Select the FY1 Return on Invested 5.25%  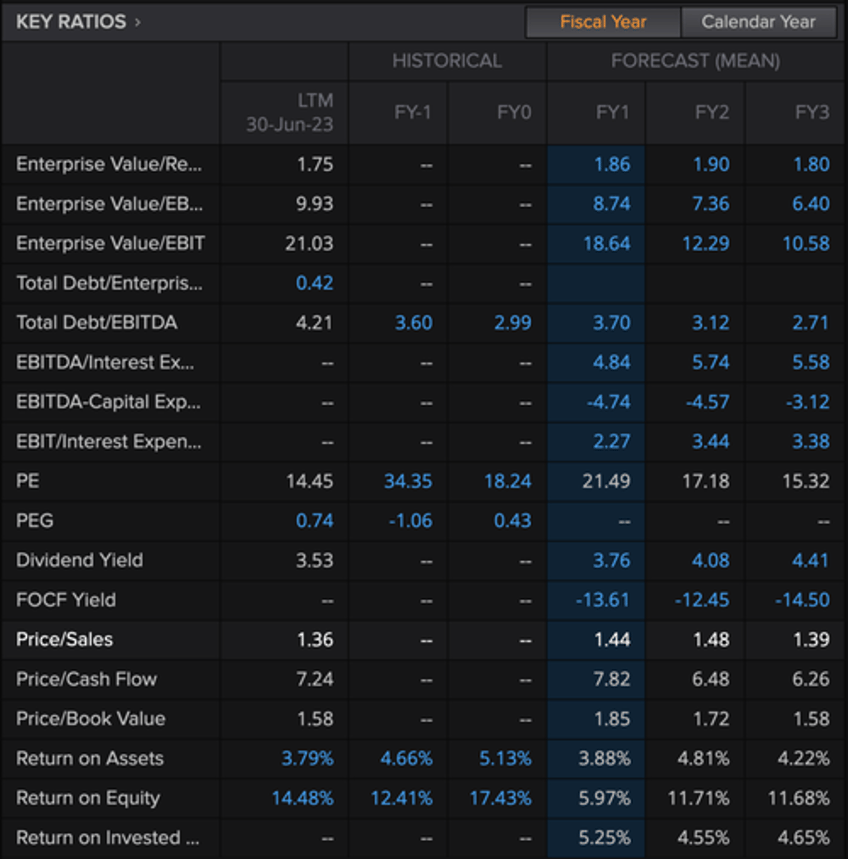click(605, 838)
